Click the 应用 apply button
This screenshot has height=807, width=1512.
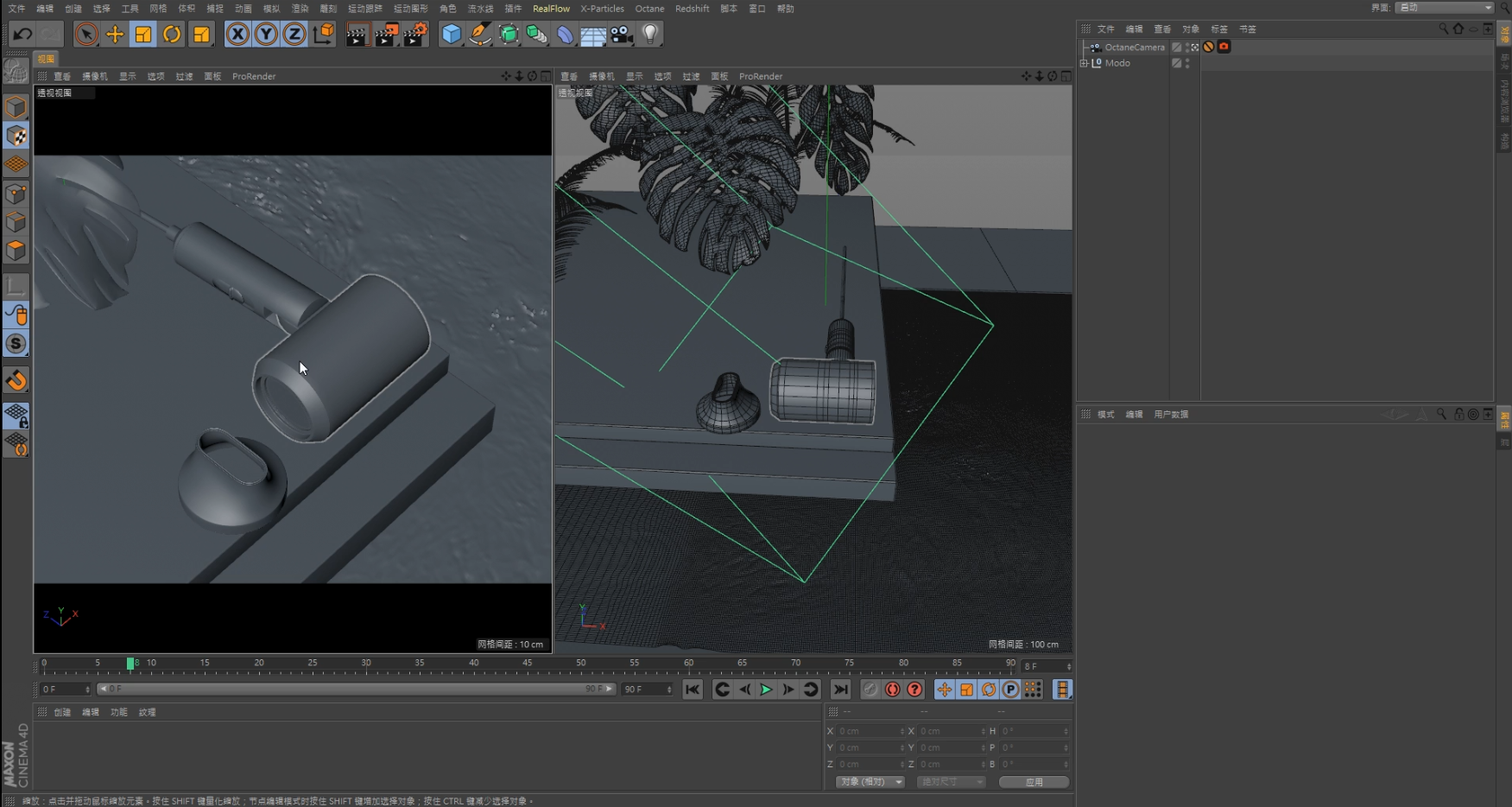pyautogui.click(x=1034, y=782)
